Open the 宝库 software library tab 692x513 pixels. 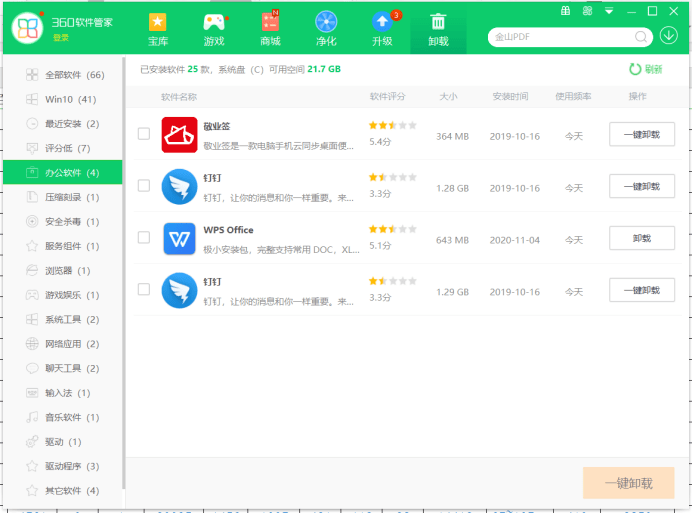pos(158,30)
